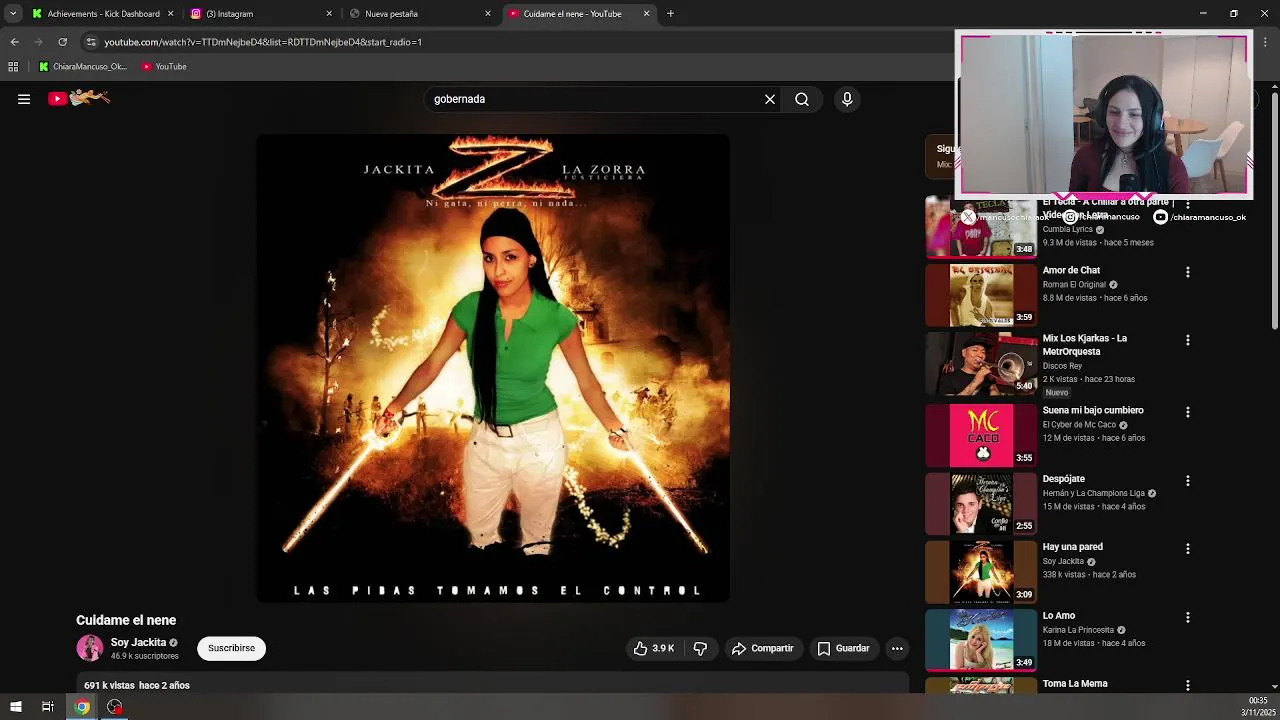This screenshot has height=720, width=1280.
Task: Open more actions ellipsis below video
Action: (x=897, y=648)
